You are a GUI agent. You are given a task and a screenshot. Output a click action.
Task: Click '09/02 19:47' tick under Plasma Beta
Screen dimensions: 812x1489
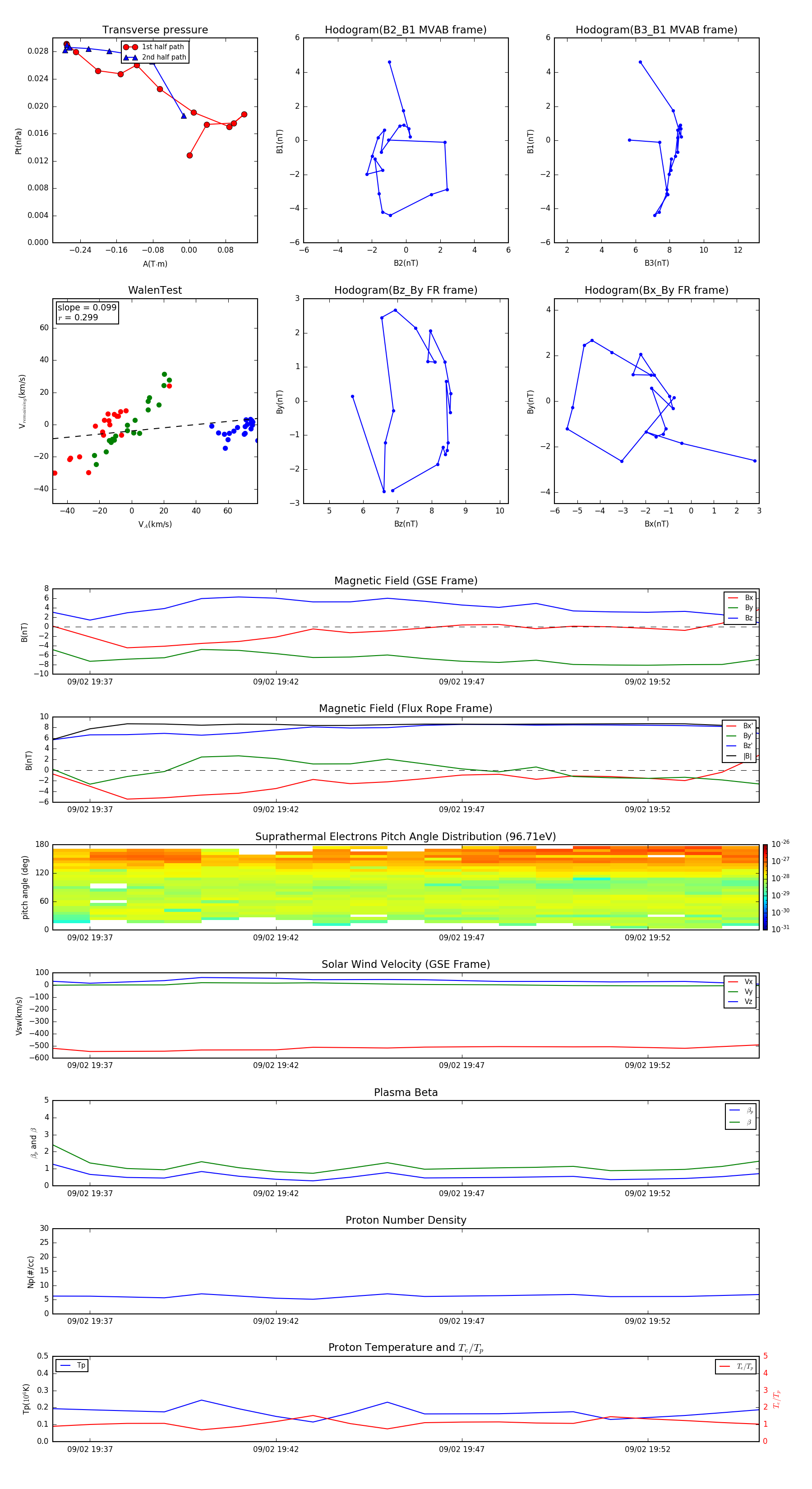pyautogui.click(x=462, y=1193)
